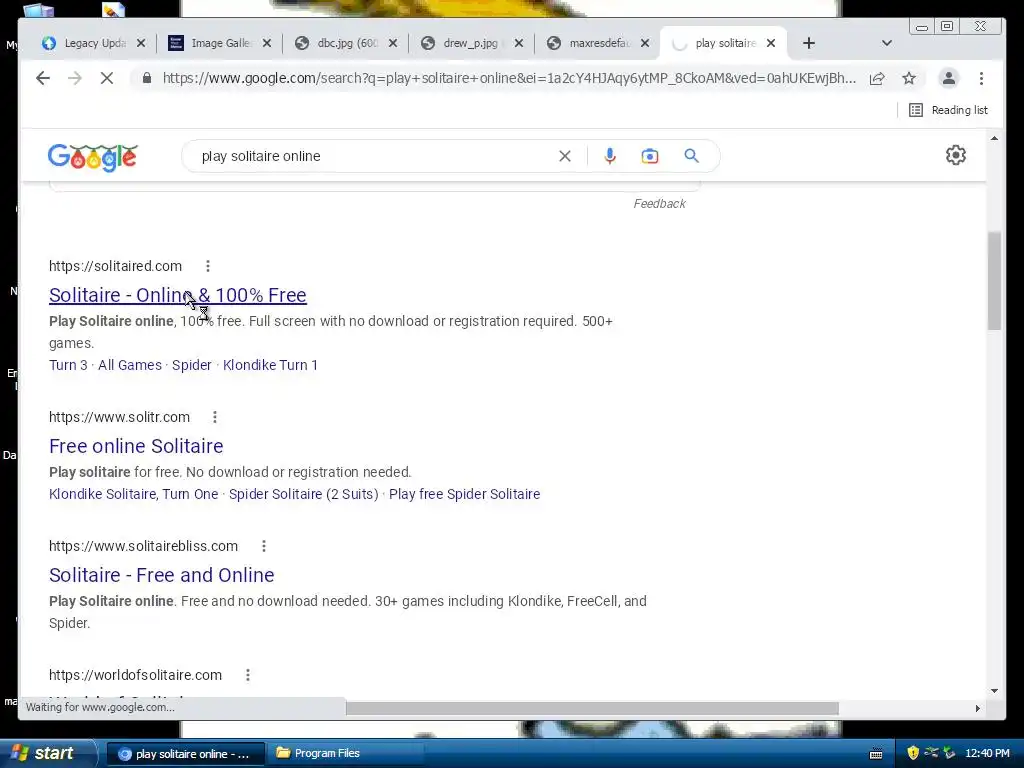This screenshot has width=1024, height=768.
Task: Open Play free Spider Solitaire link
Action: [x=464, y=494]
